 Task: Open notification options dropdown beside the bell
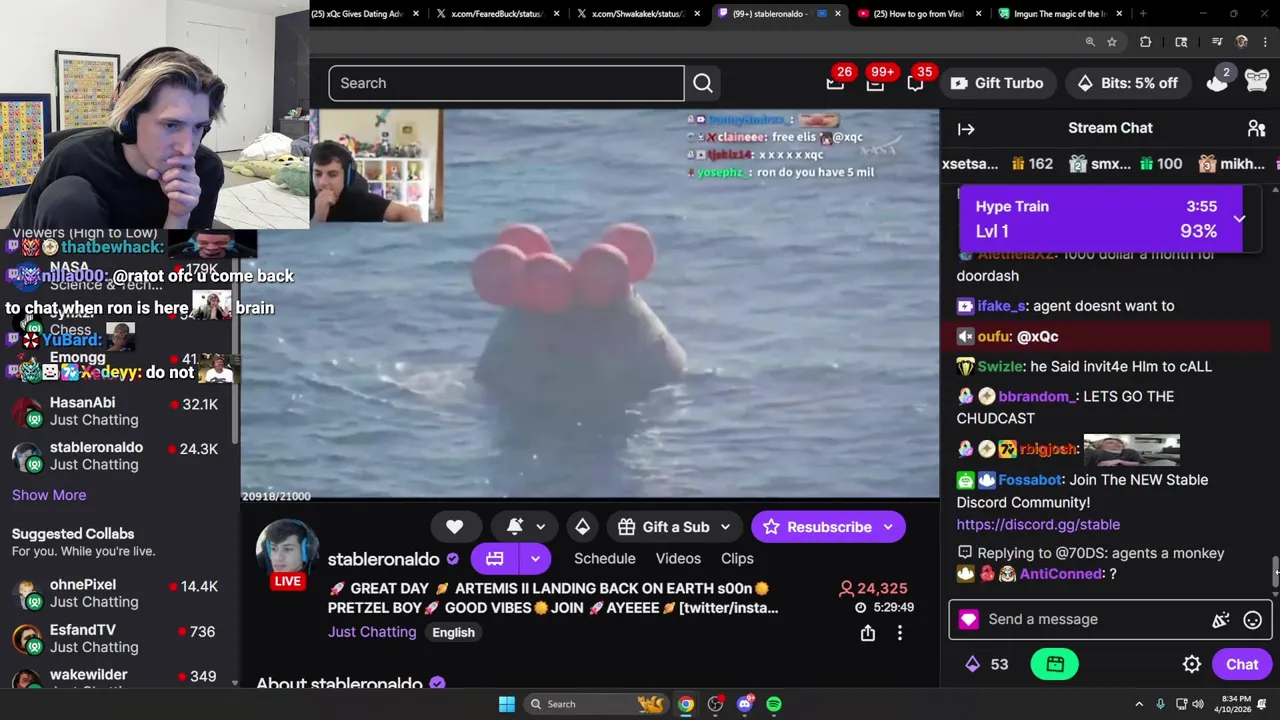[x=540, y=527]
